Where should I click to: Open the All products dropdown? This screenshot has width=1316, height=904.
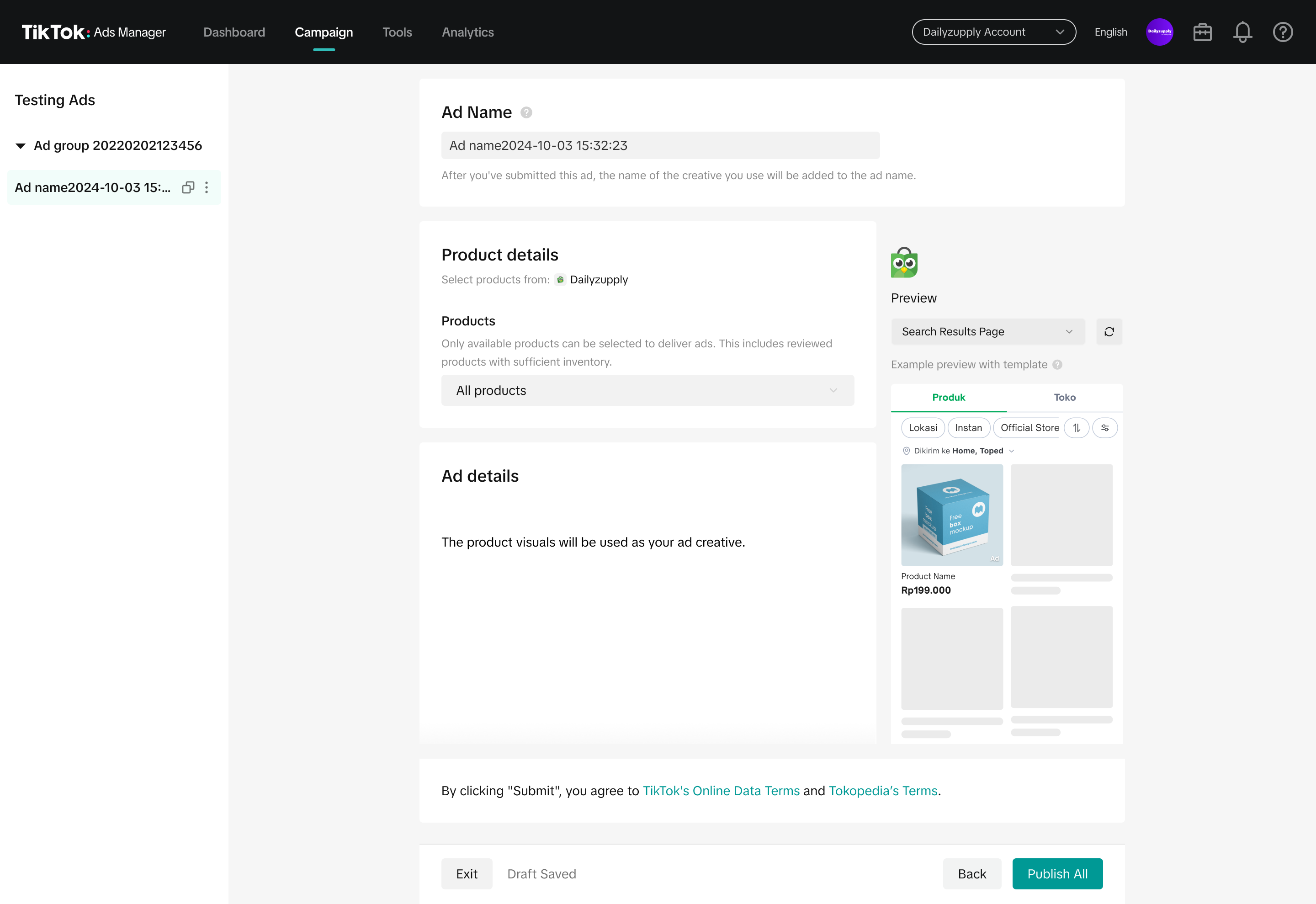(647, 390)
